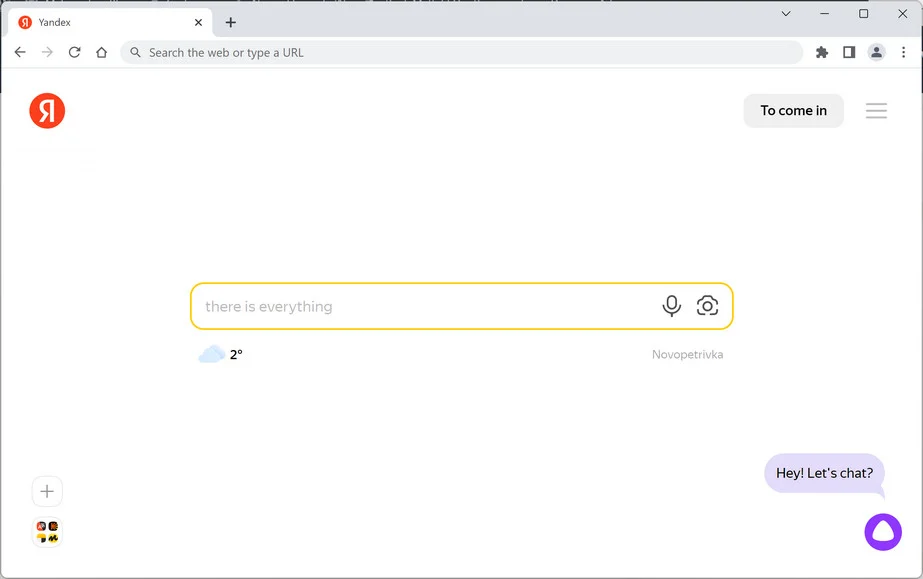Image resolution: width=923 pixels, height=579 pixels.
Task: Open the browser profile avatar
Action: [x=876, y=52]
